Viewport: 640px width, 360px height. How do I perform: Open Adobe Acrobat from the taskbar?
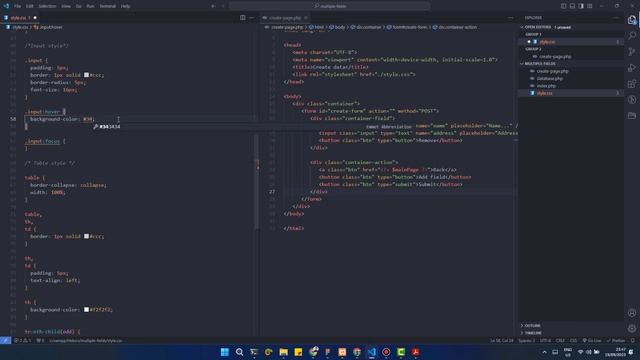tap(416, 352)
